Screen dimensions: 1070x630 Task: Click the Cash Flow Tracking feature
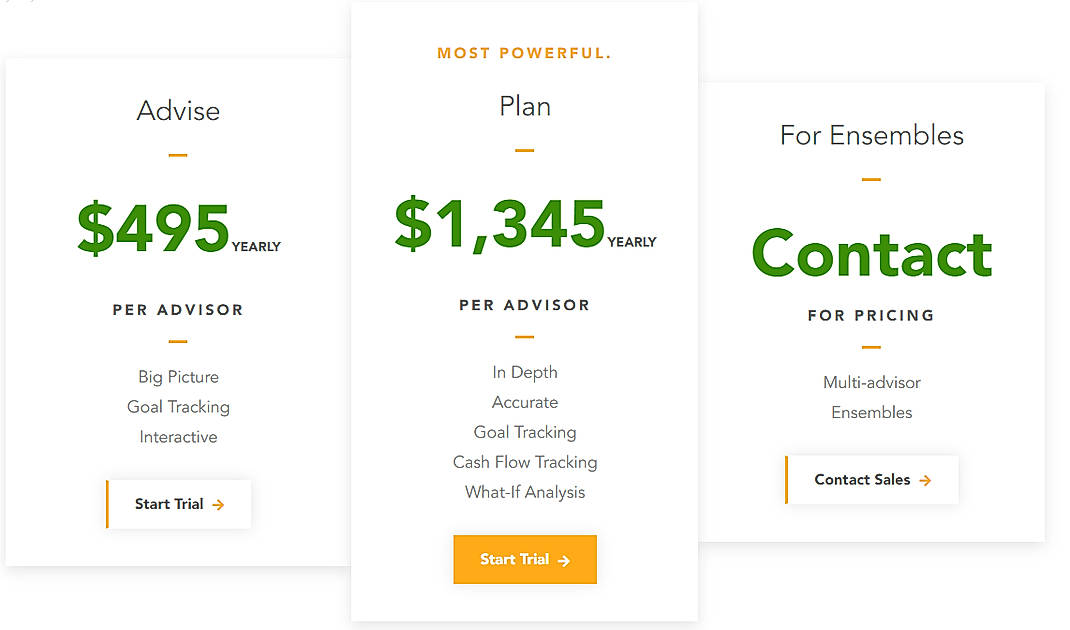tap(524, 462)
